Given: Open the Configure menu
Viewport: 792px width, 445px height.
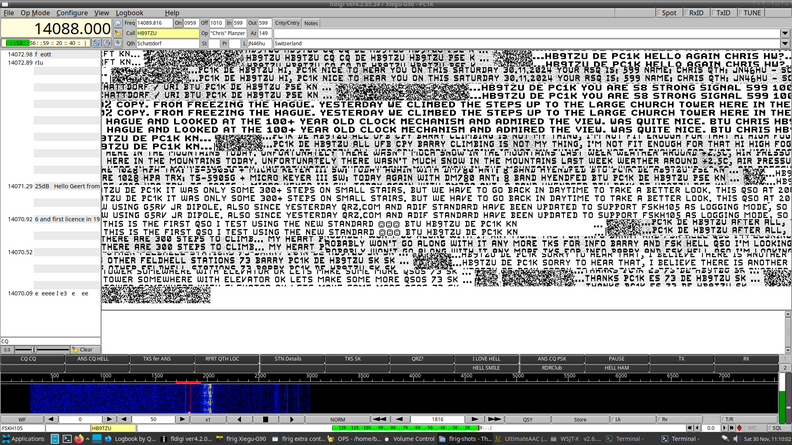Looking at the screenshot, I should pyautogui.click(x=72, y=13).
